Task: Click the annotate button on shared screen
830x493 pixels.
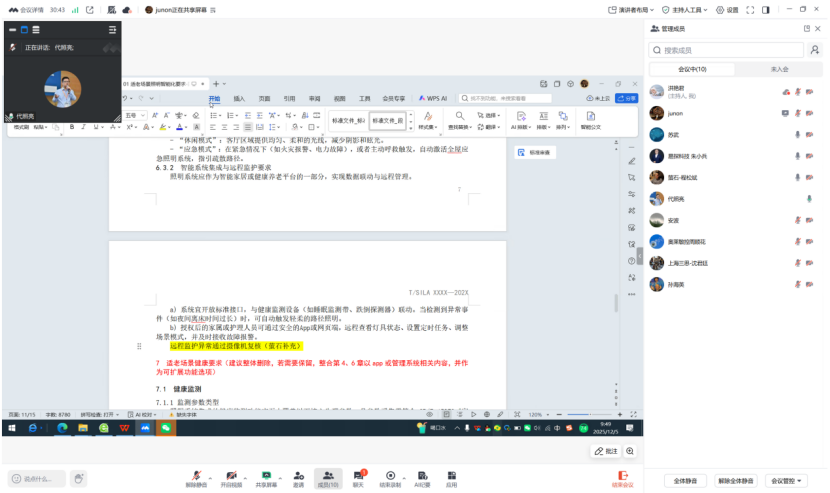Action: click(606, 451)
